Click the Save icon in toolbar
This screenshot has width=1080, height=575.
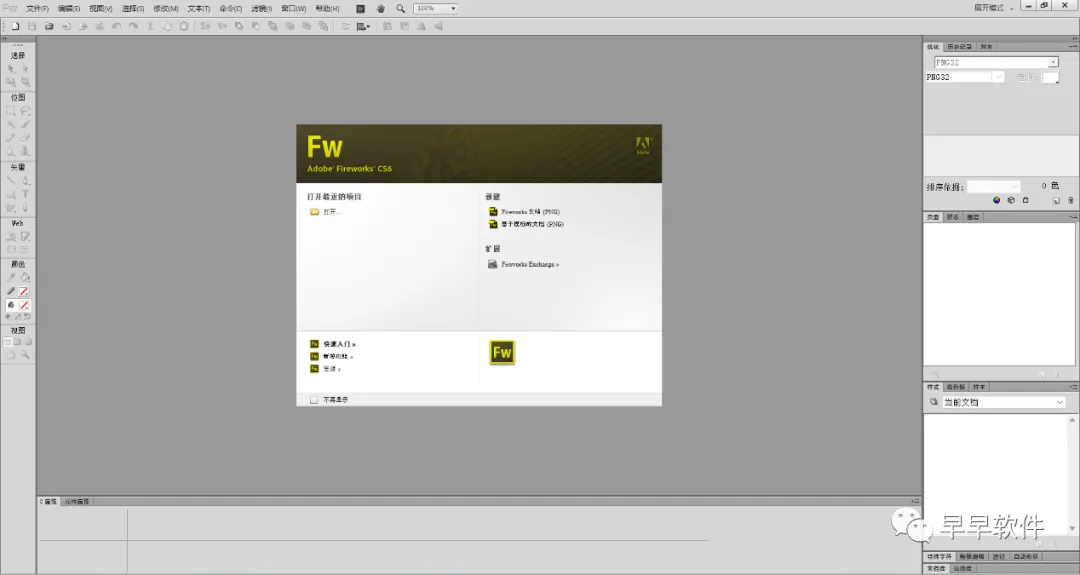(x=32, y=26)
